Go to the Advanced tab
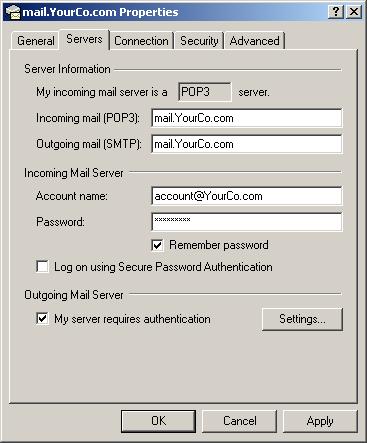 [x=254, y=41]
